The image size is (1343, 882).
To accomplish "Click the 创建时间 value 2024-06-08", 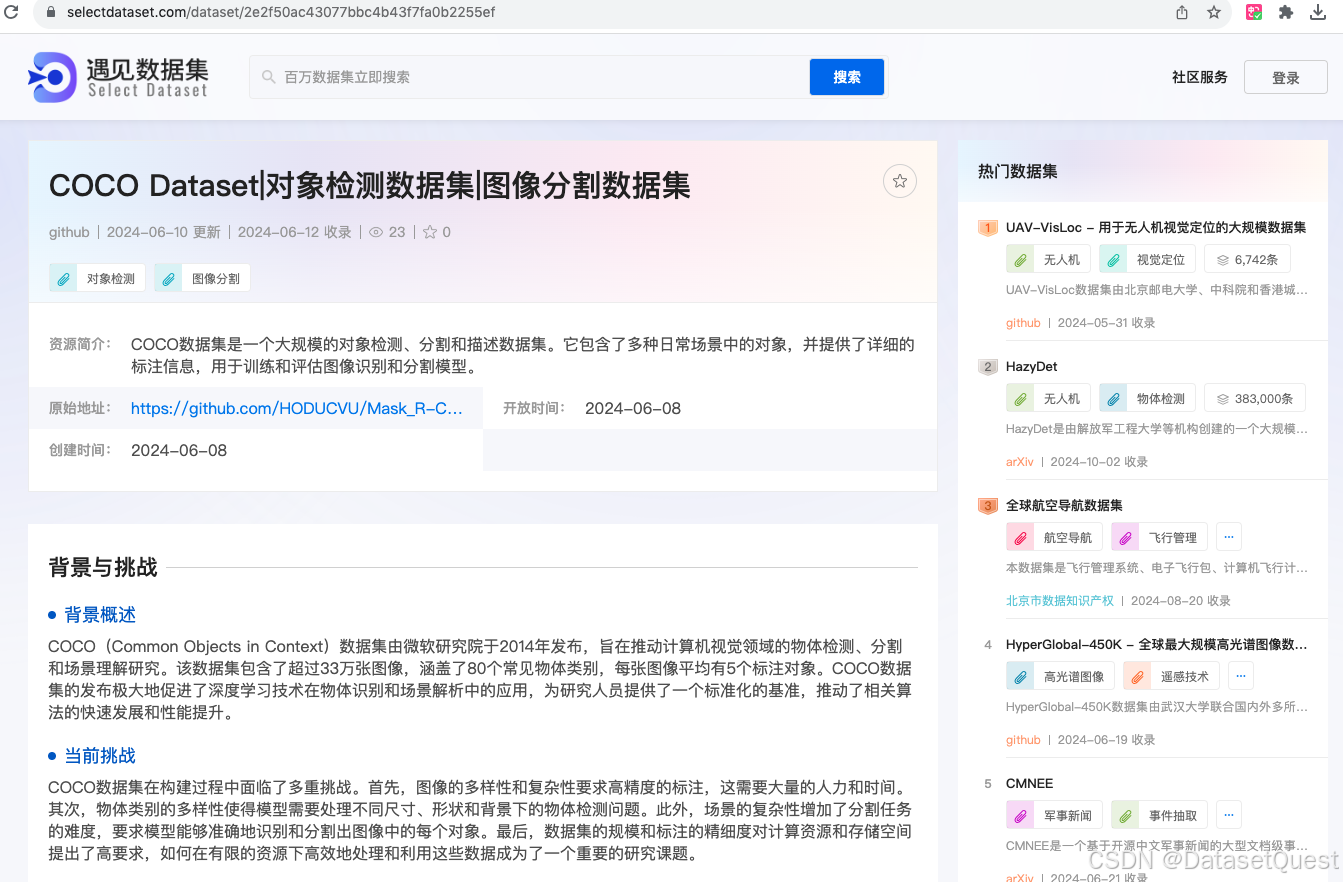I will pyautogui.click(x=179, y=450).
